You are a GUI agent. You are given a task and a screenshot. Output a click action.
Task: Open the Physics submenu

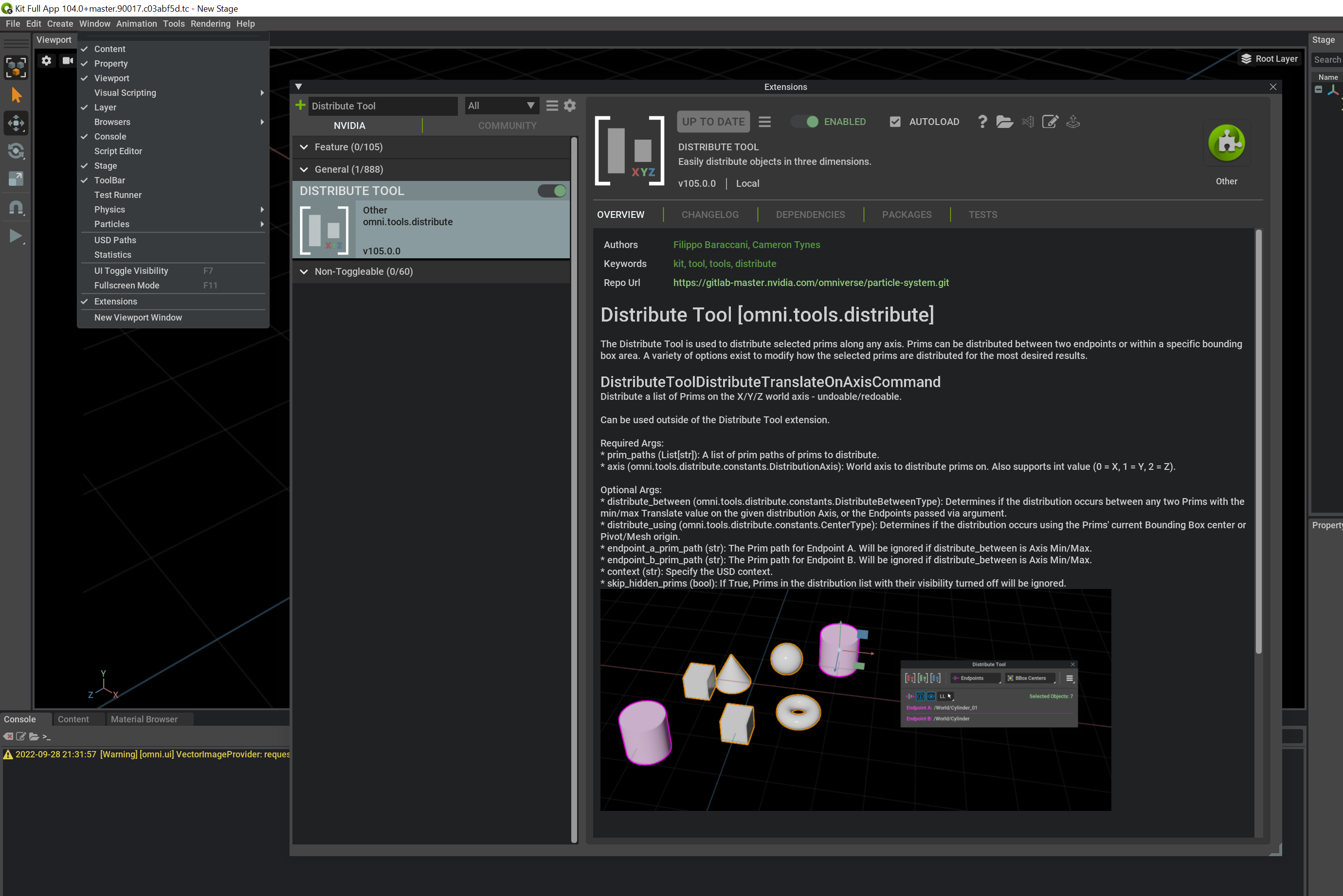173,210
